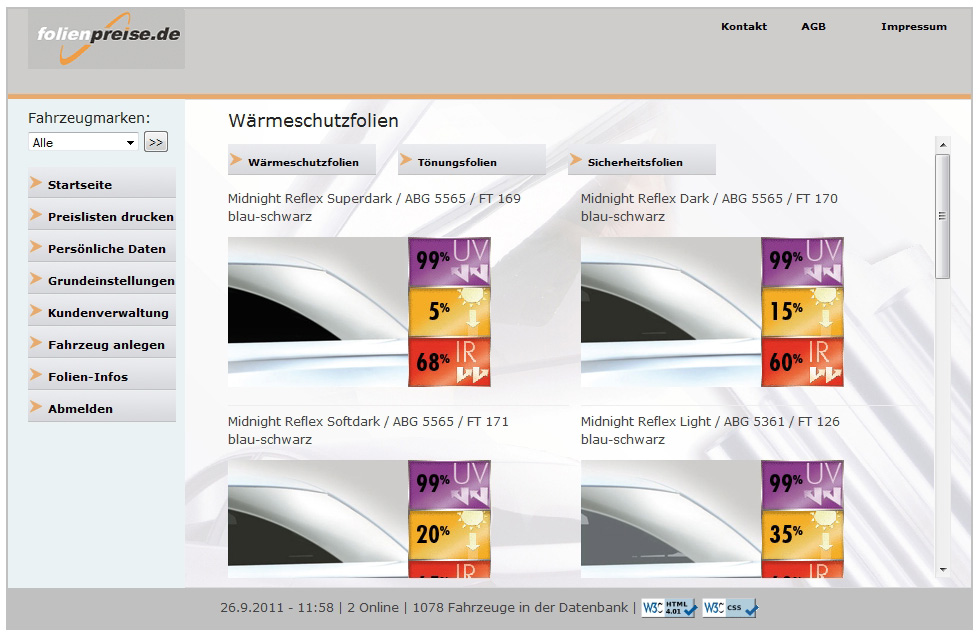The width and height of the screenshot is (980, 638).
Task: Click UV 99% badge of Midnight Reflex Light
Action: pyautogui.click(x=802, y=485)
